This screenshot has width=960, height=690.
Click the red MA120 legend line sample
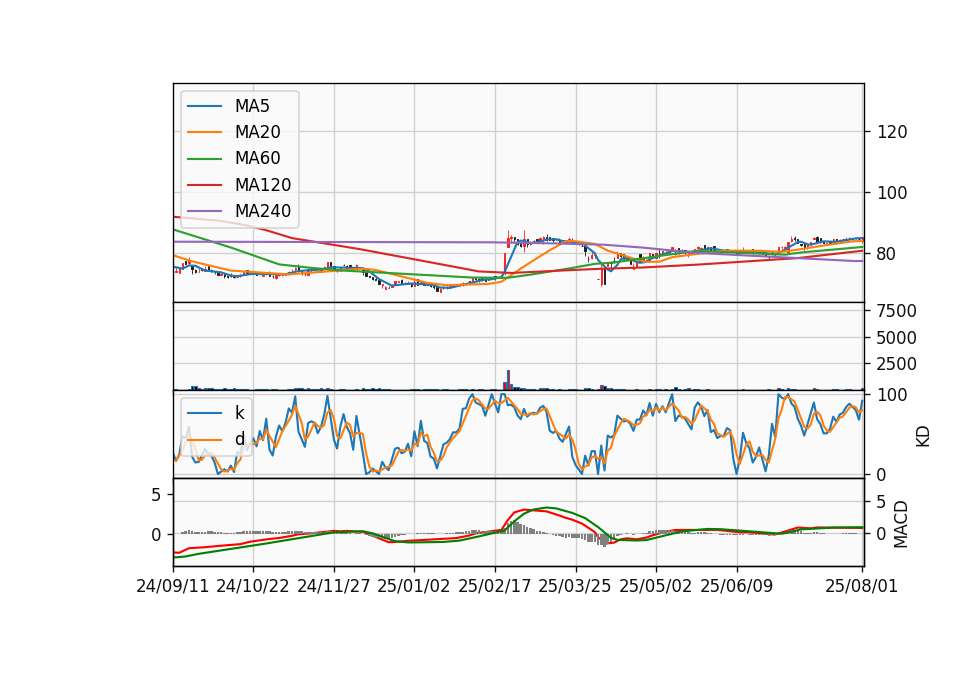click(x=204, y=184)
